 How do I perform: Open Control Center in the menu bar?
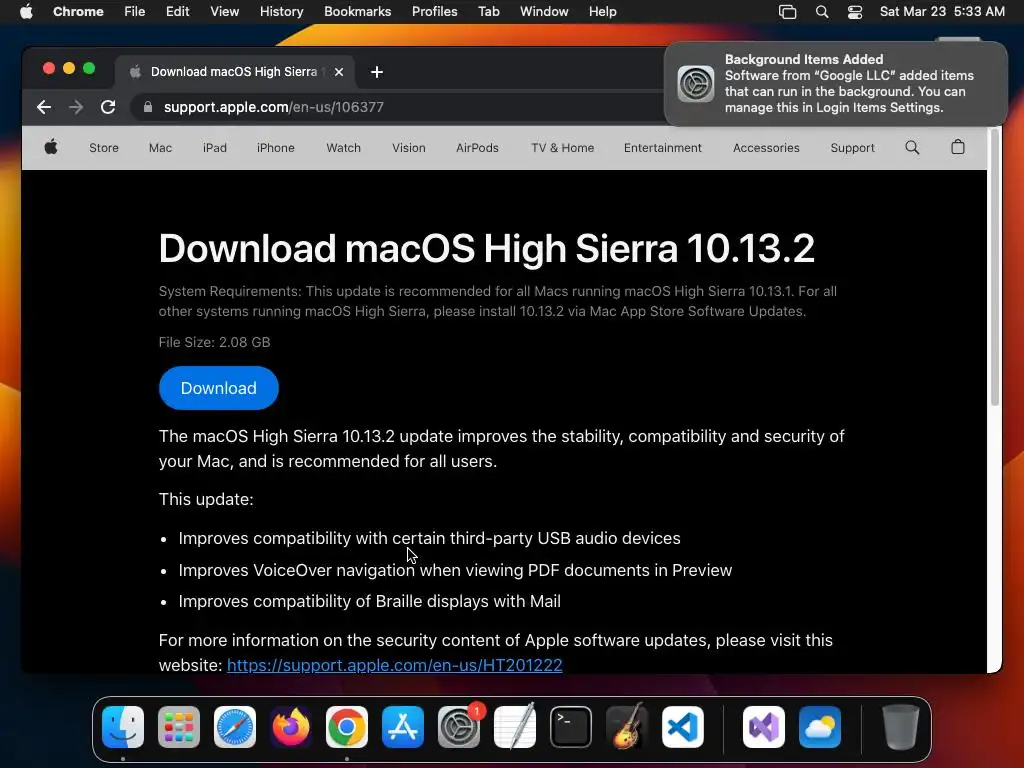coord(855,12)
